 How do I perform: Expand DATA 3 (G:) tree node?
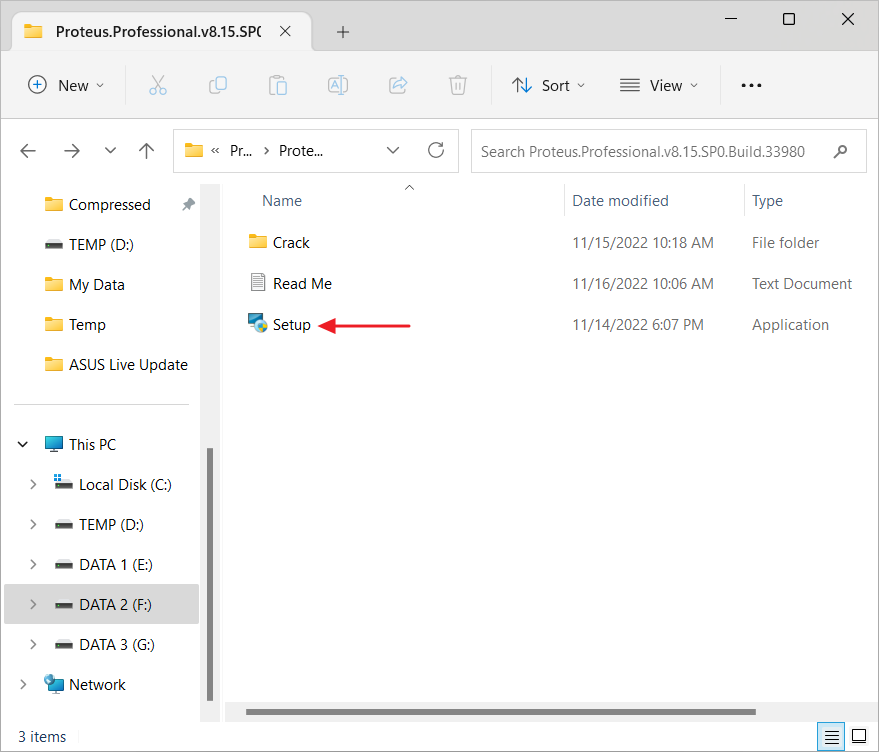click(33, 645)
